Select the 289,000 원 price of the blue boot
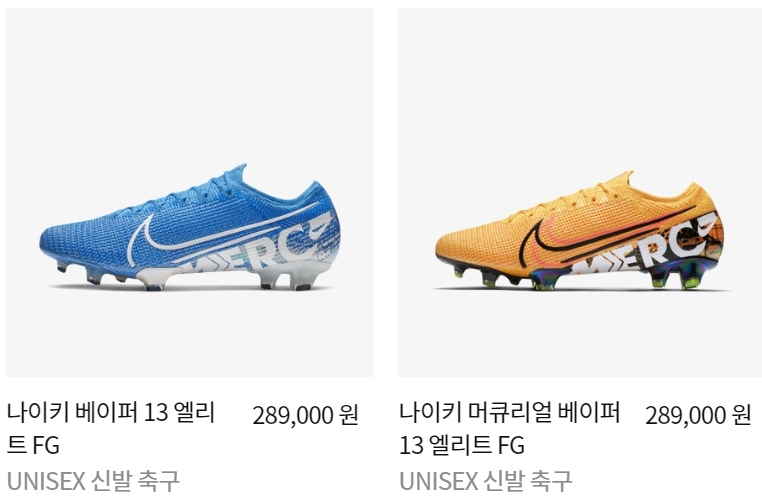 point(305,415)
